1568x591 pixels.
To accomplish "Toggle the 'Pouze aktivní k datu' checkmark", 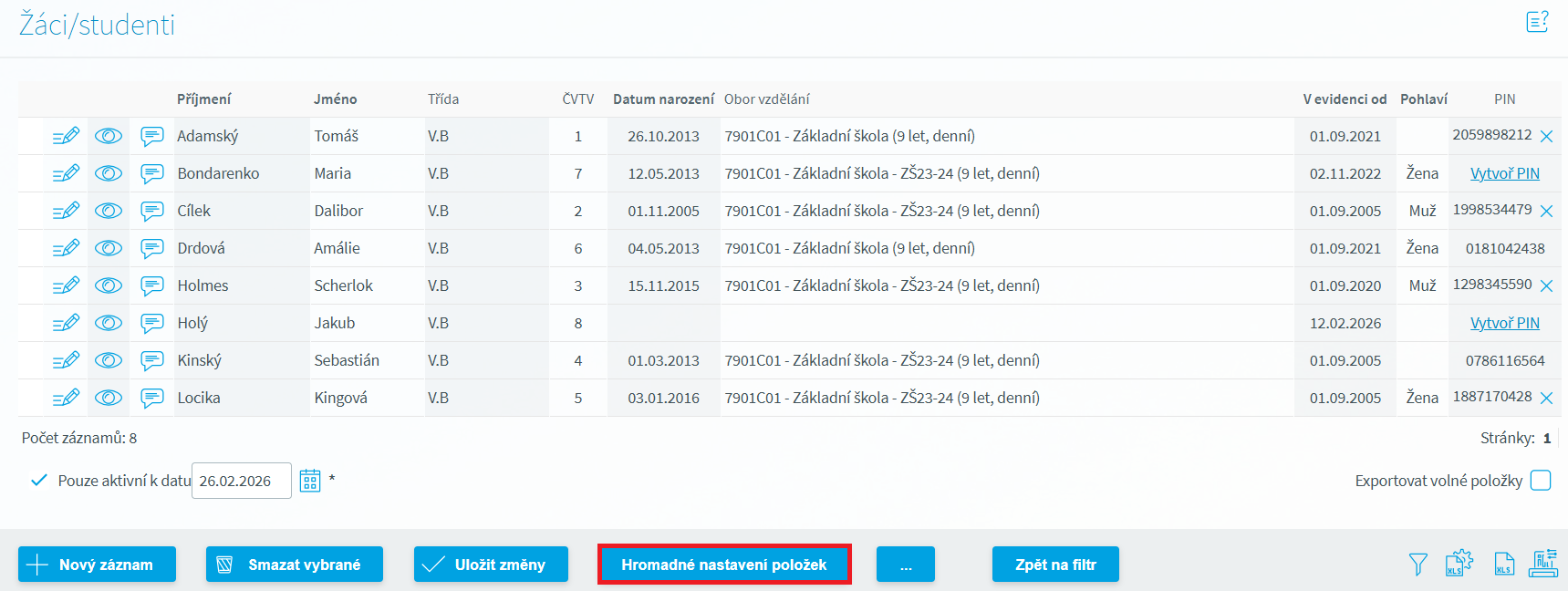I will (x=39, y=481).
